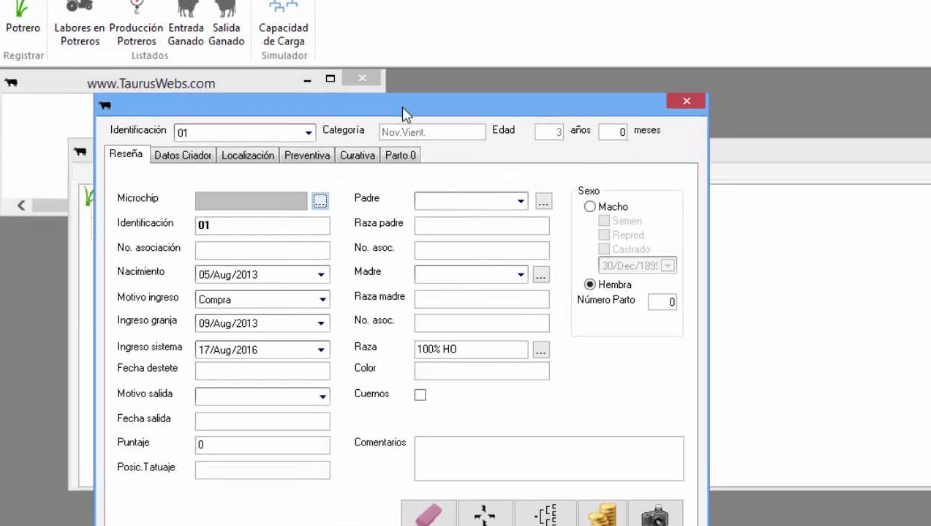Viewport: 931px width, 526px height.
Task: Click the ellipsis button beside Microchip
Action: coord(320,201)
